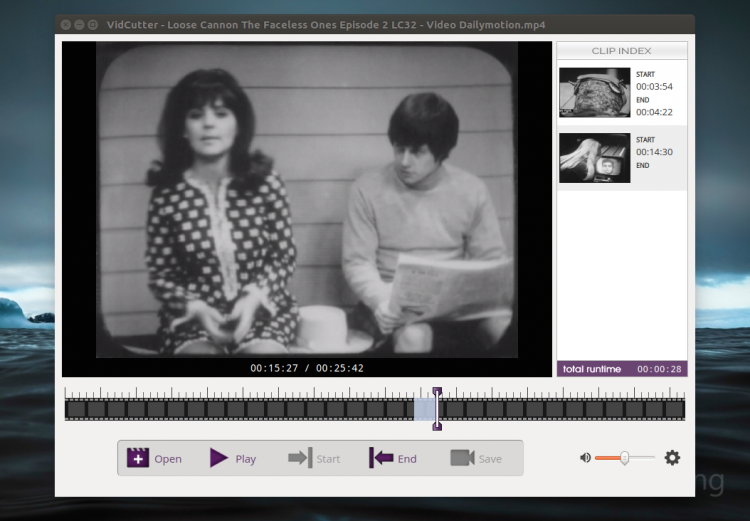750x521 pixels.
Task: Click the End marker arrow icon
Action: tap(381, 458)
